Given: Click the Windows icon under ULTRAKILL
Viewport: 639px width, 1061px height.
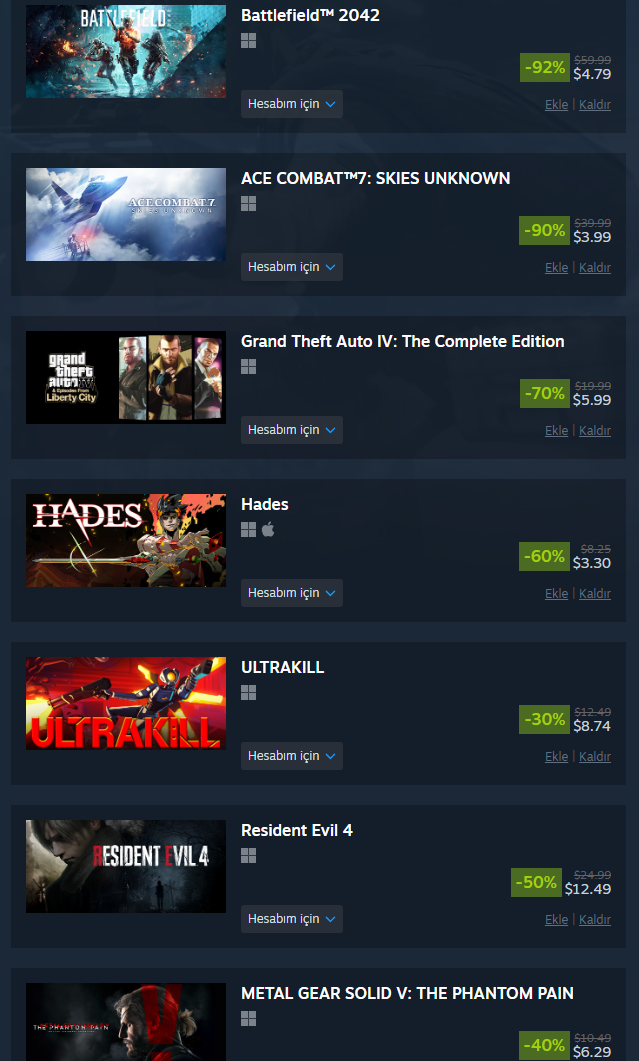Looking at the screenshot, I should pyautogui.click(x=248, y=693).
